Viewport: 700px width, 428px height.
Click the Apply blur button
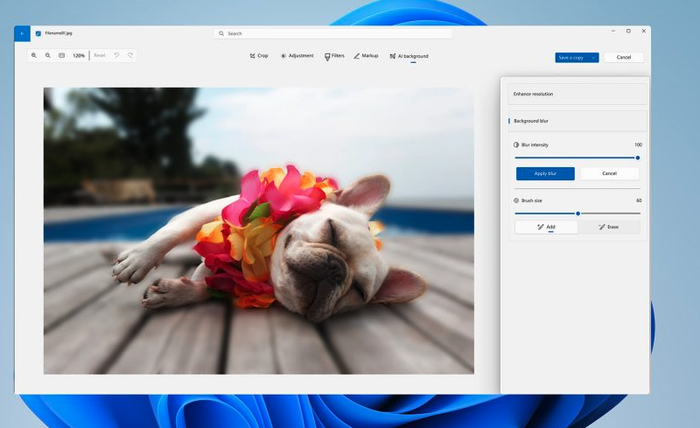[545, 174]
